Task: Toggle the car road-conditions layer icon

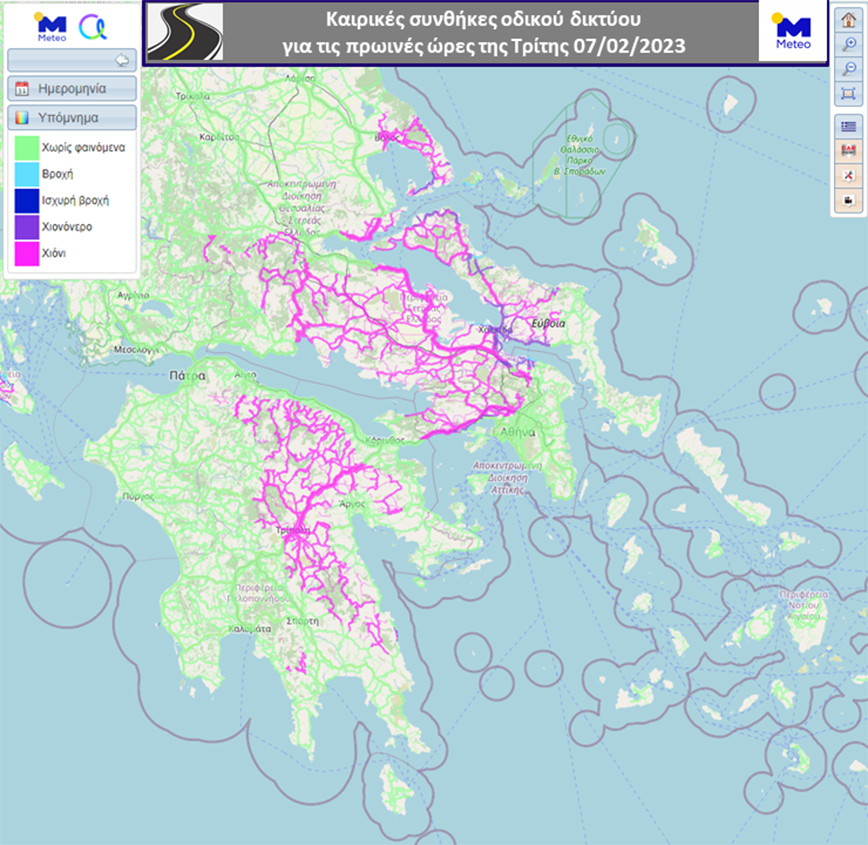Action: [x=848, y=150]
